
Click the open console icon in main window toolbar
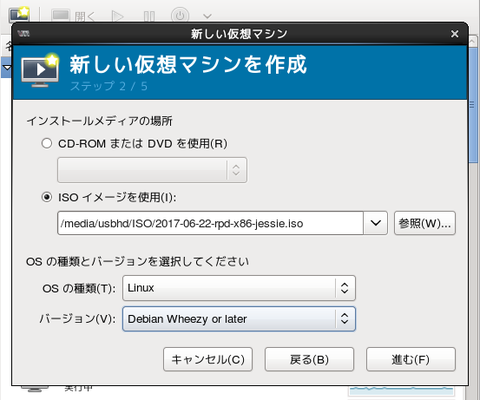pyautogui.click(x=61, y=15)
